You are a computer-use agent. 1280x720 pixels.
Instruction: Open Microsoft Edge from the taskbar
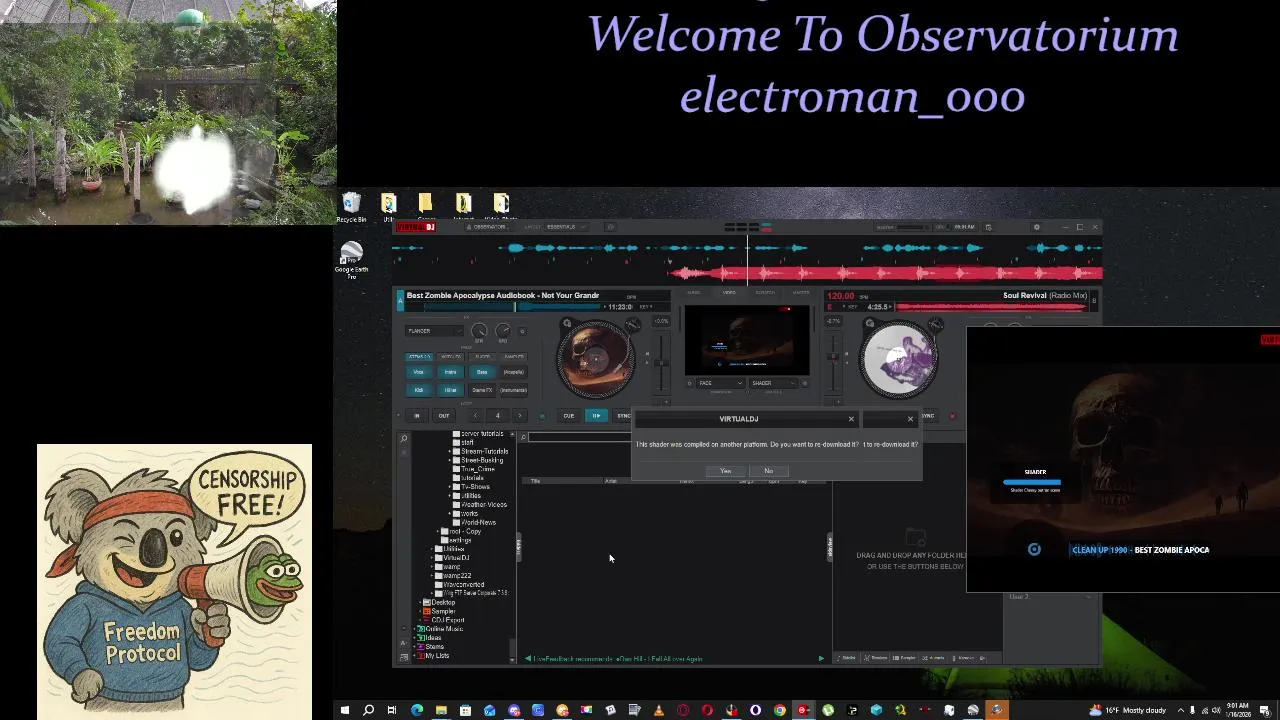(x=417, y=711)
